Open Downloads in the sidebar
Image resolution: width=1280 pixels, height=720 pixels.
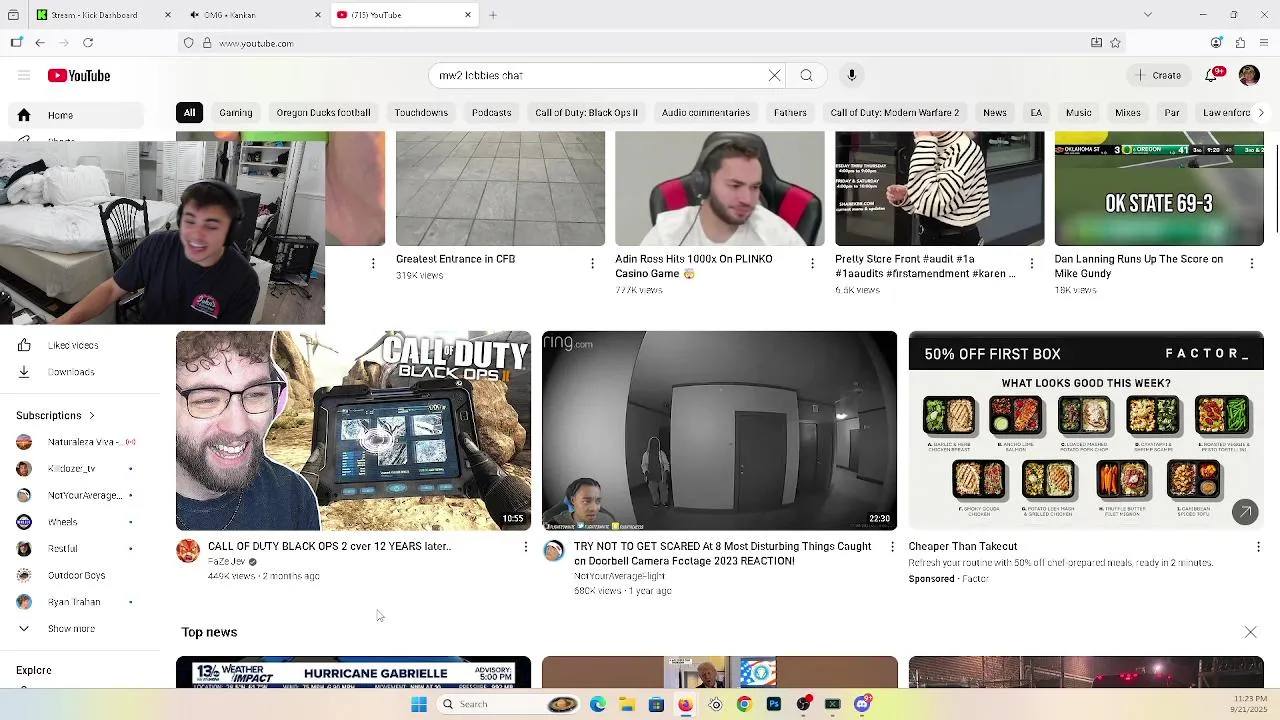tap(70, 372)
